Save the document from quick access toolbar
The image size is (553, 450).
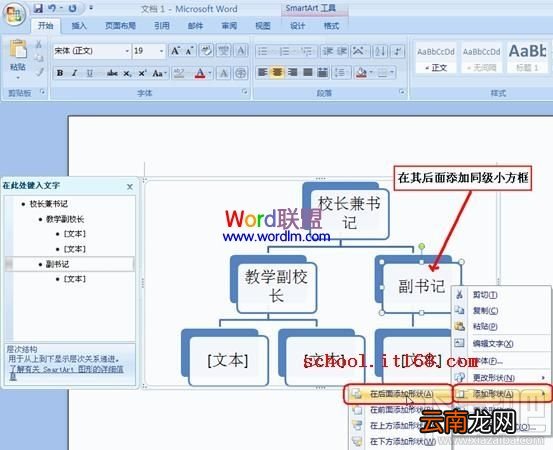[38, 8]
